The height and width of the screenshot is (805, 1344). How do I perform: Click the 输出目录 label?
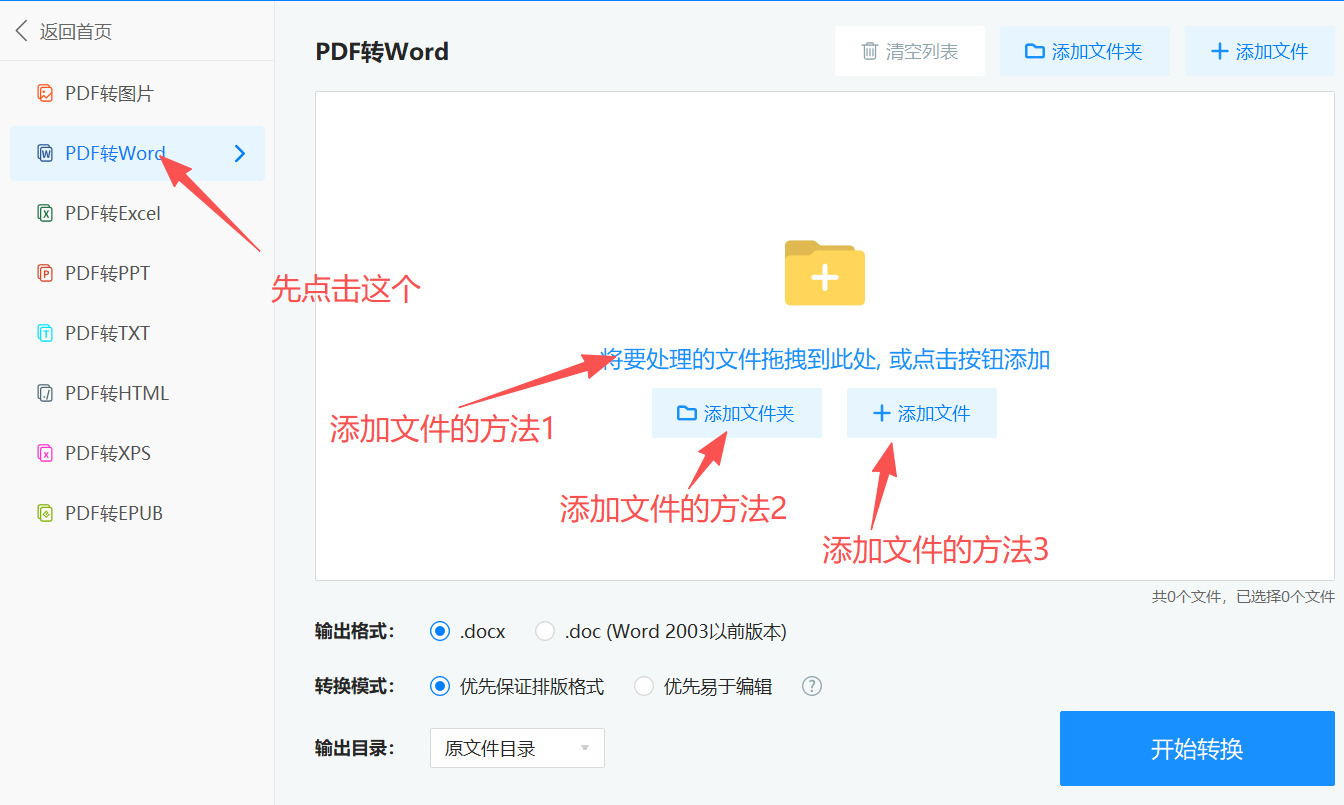click(355, 748)
